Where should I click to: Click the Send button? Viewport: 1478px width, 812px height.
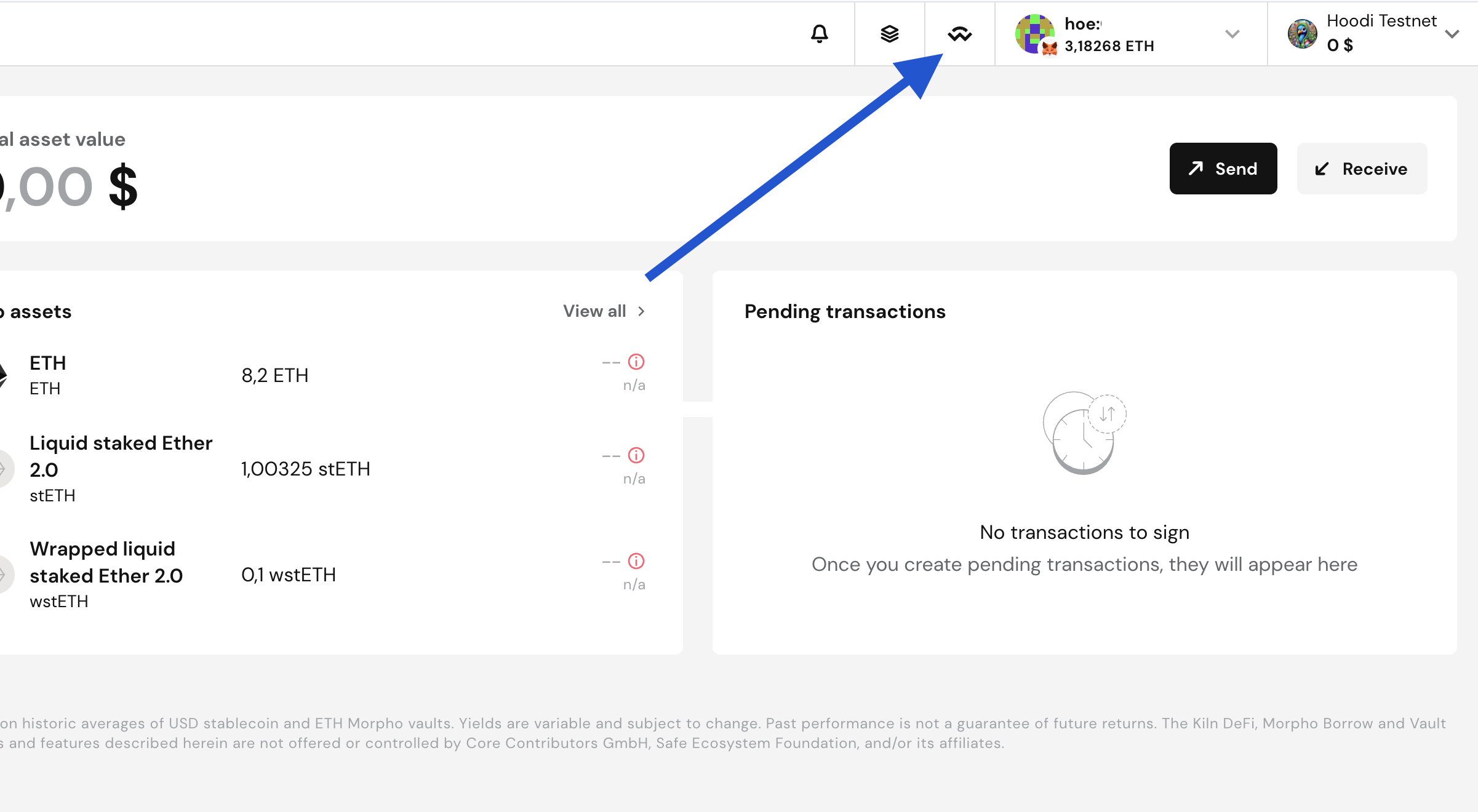pyautogui.click(x=1223, y=169)
